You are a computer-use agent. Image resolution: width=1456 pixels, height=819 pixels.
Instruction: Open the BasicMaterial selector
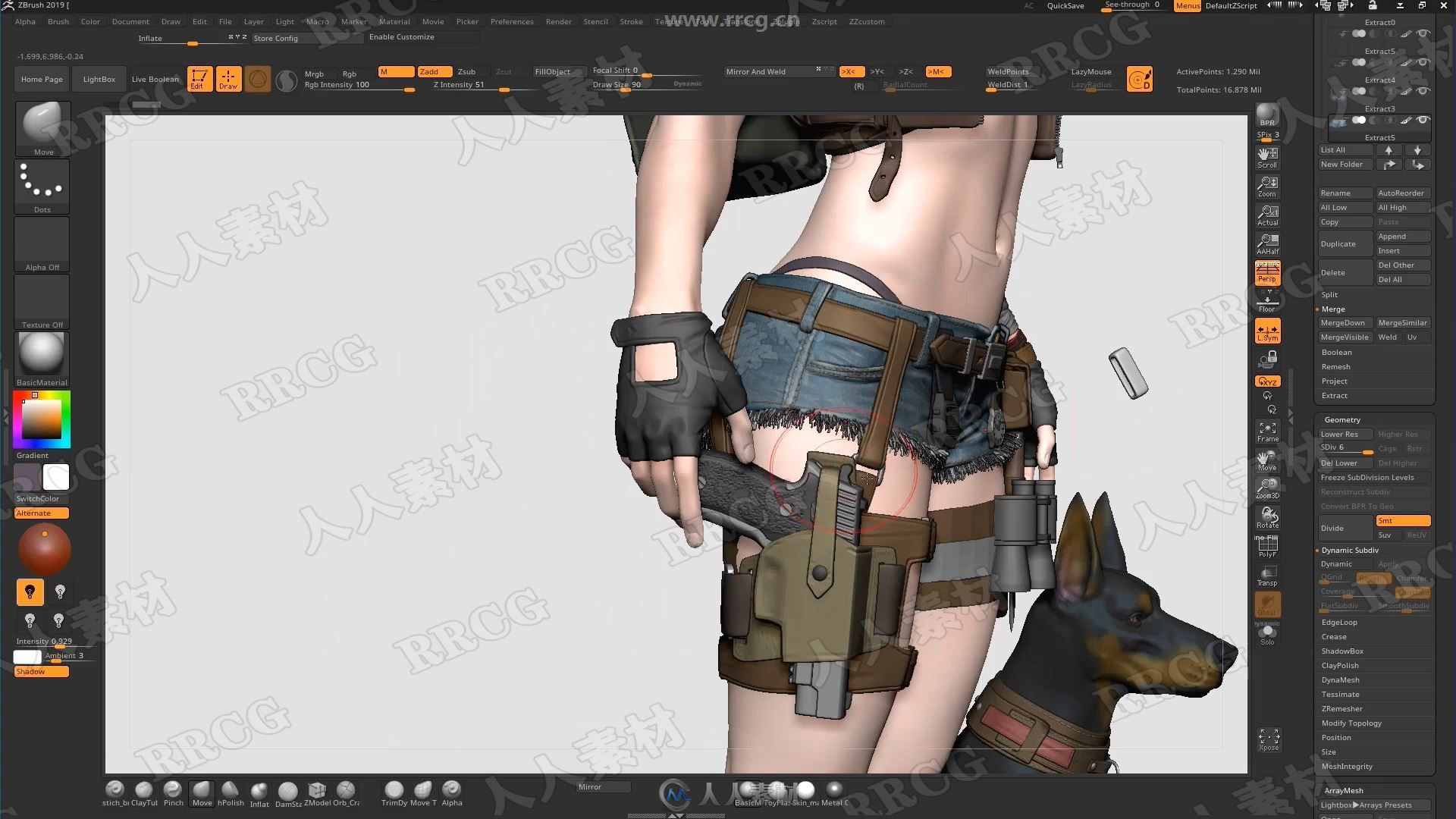point(42,359)
